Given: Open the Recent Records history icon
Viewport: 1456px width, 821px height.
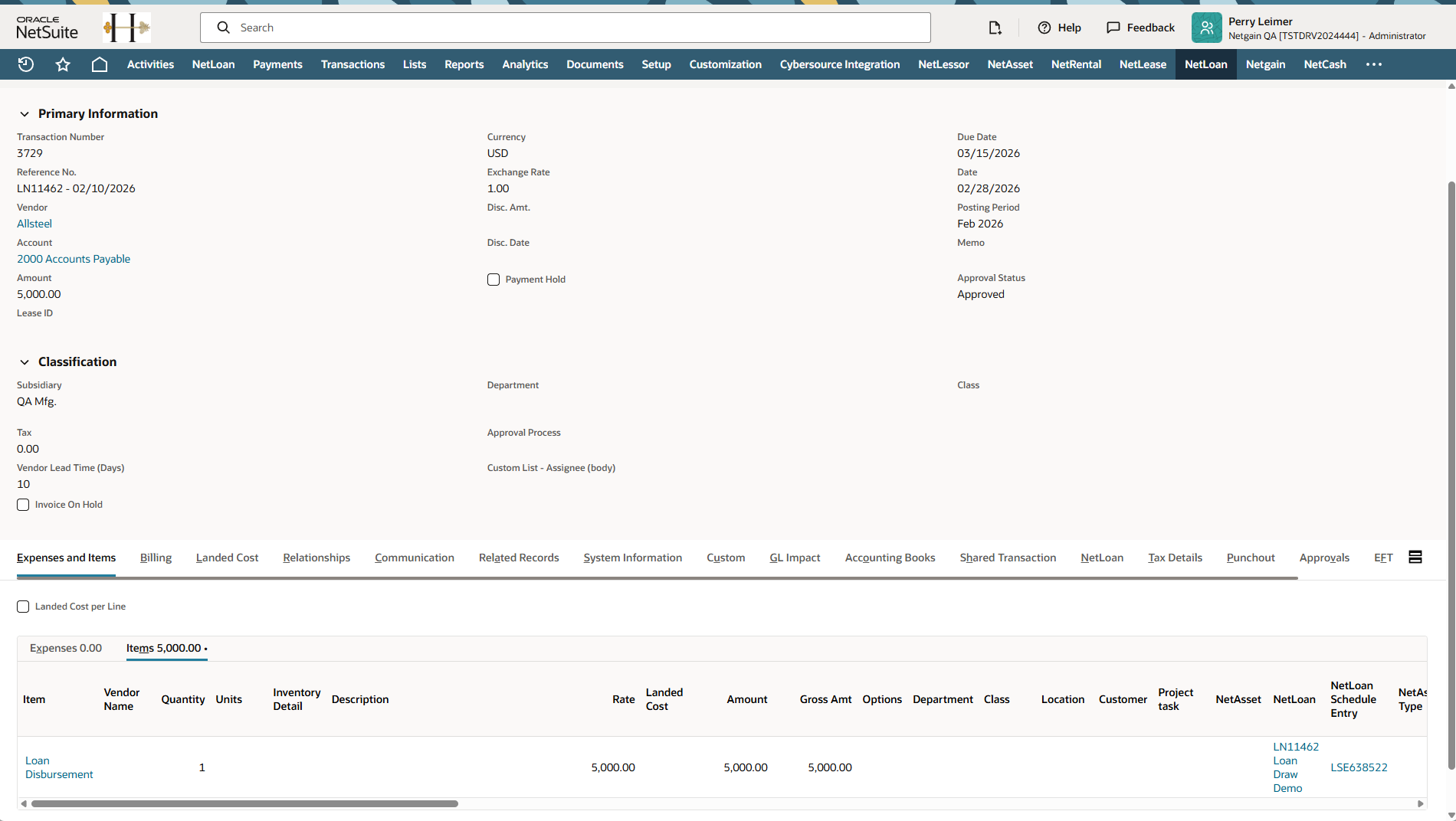Looking at the screenshot, I should (x=26, y=64).
